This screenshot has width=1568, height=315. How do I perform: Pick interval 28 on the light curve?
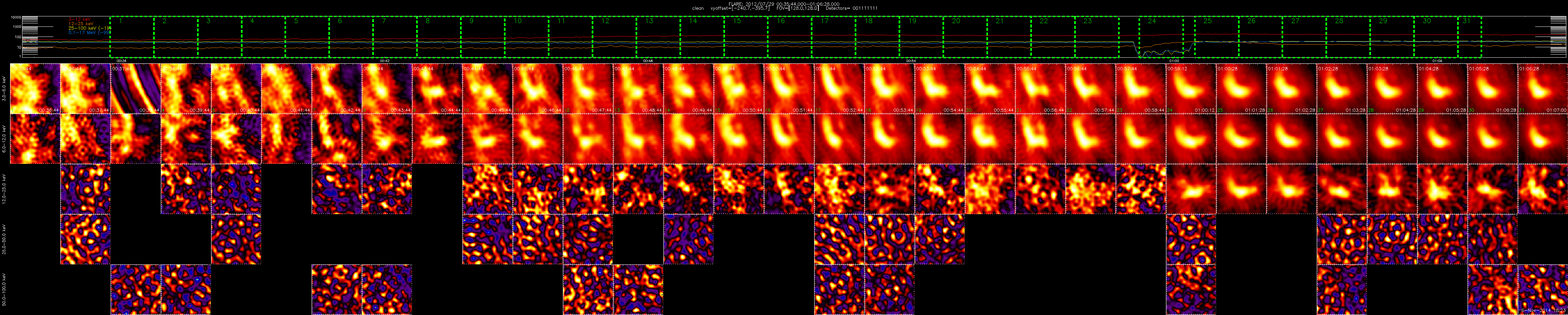pyautogui.click(x=1348, y=37)
